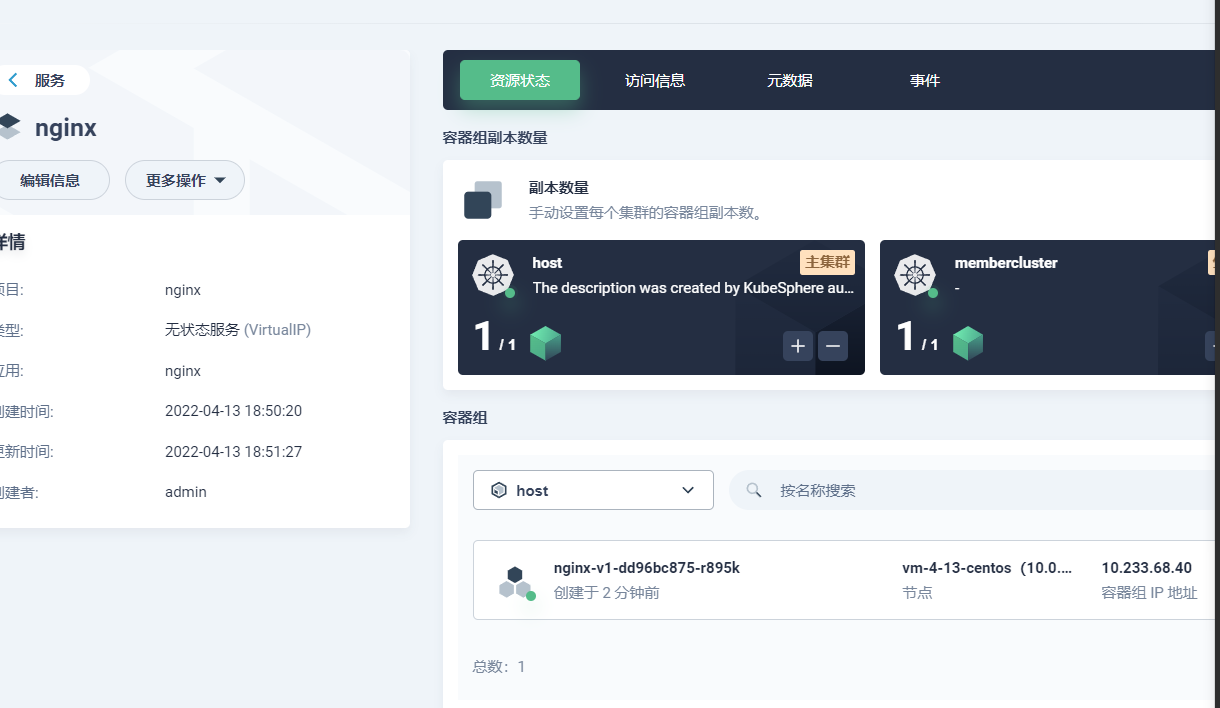Click the 手动设置每个集群的容器组副本数 description
The image size is (1220, 708).
pyautogui.click(x=646, y=213)
